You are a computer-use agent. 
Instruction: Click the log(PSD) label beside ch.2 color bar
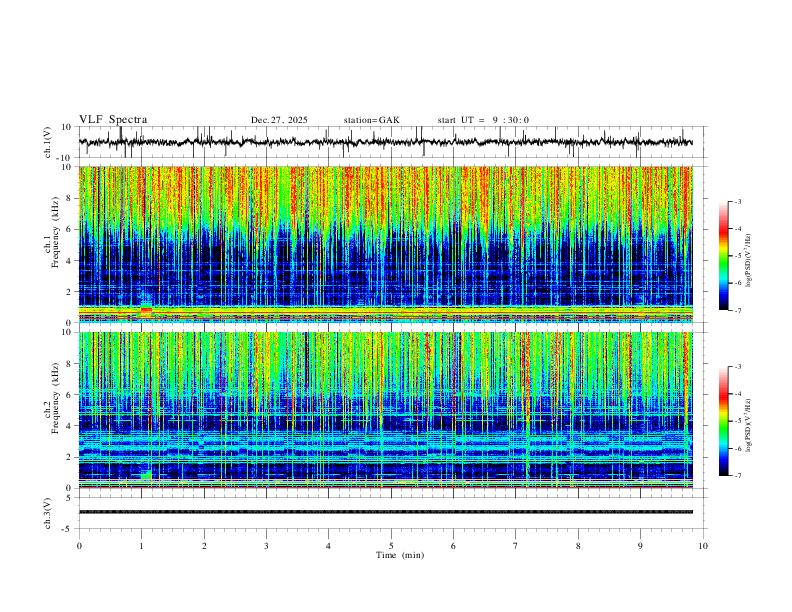(749, 426)
